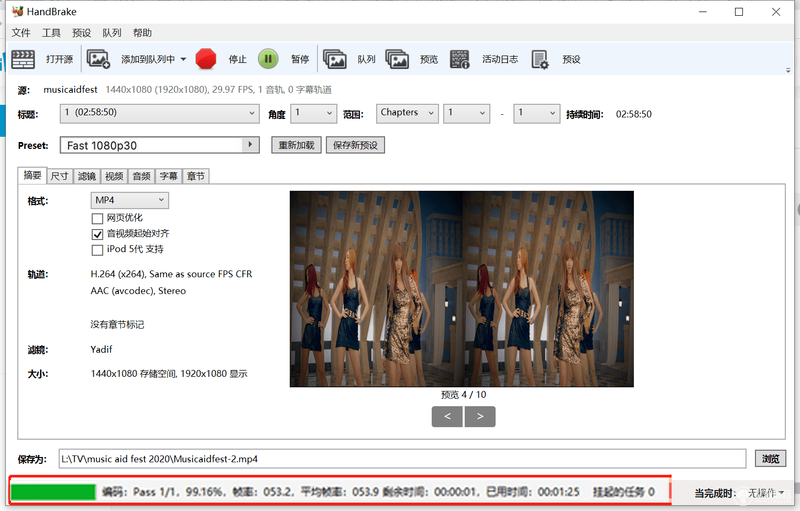The image size is (800, 511).
Task: Click the 重新加载 preset button
Action: click(x=296, y=145)
